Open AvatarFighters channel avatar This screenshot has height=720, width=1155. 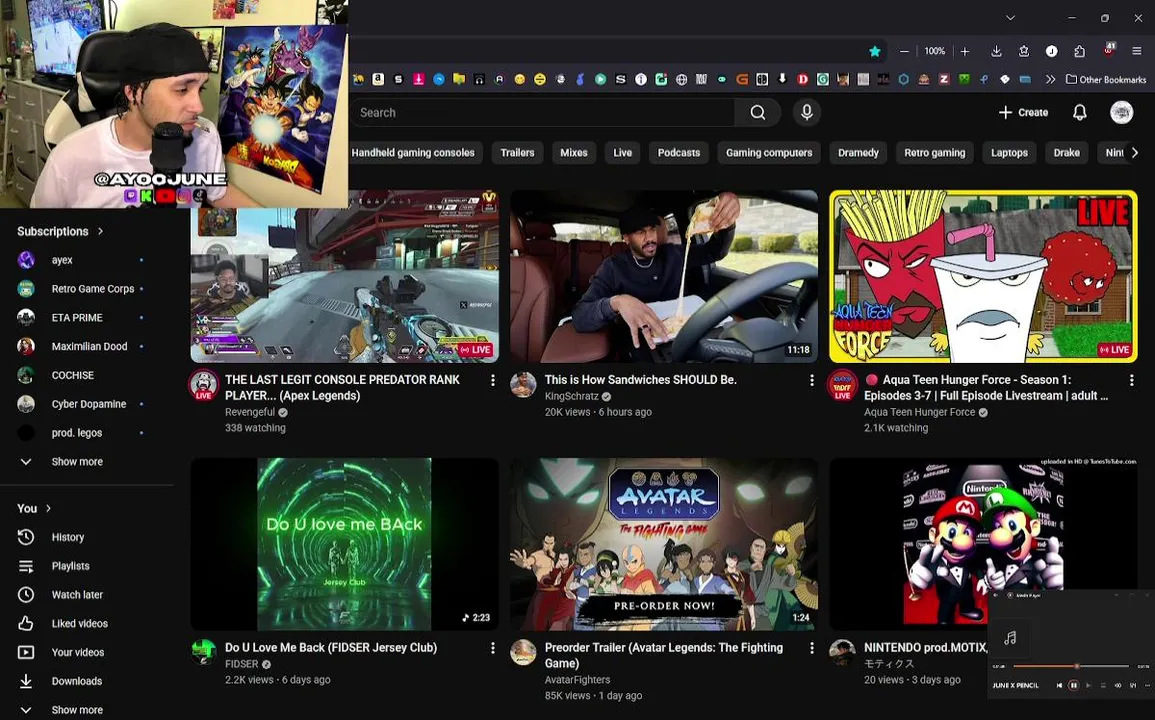[523, 652]
